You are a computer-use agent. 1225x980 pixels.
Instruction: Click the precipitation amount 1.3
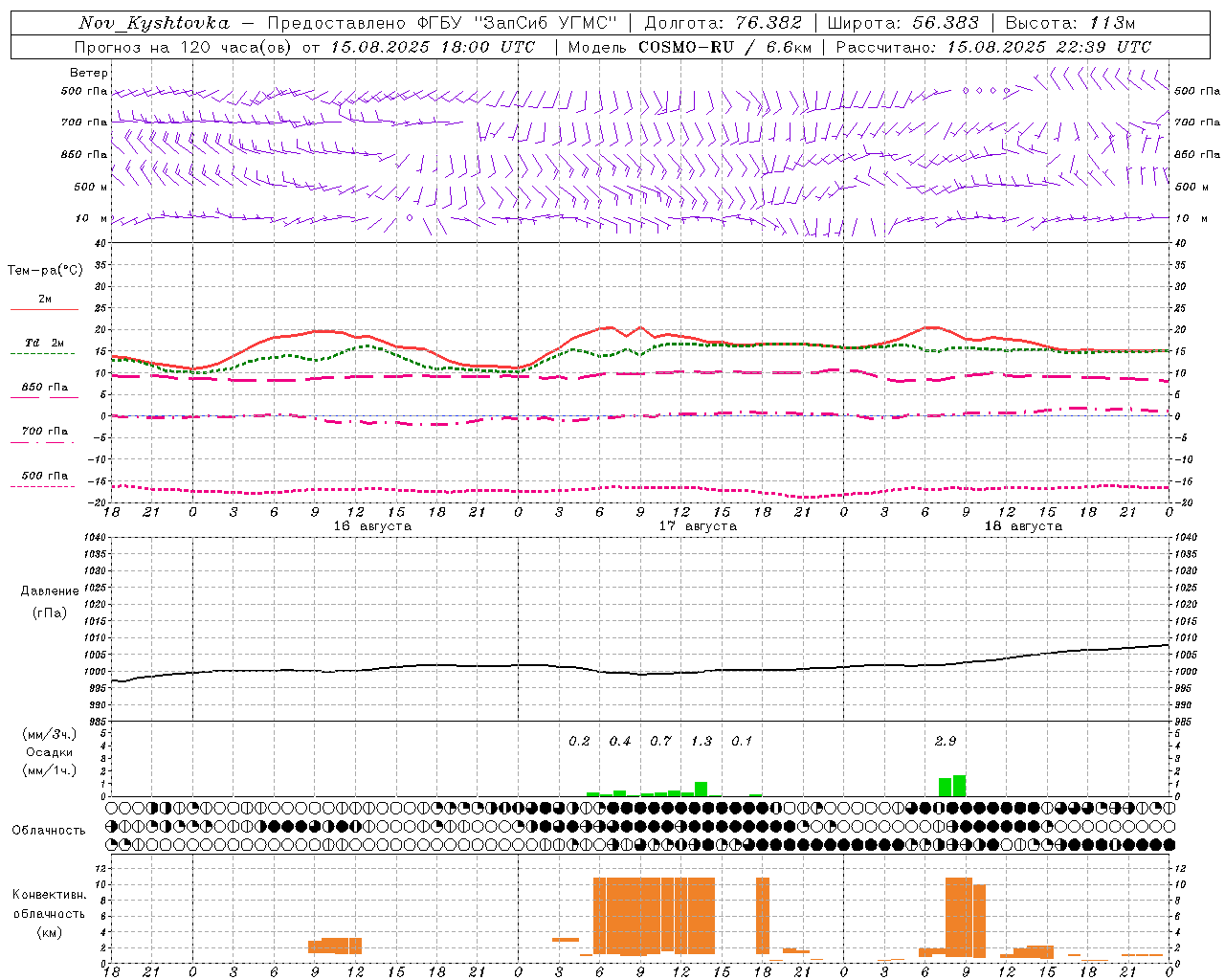coord(702,741)
